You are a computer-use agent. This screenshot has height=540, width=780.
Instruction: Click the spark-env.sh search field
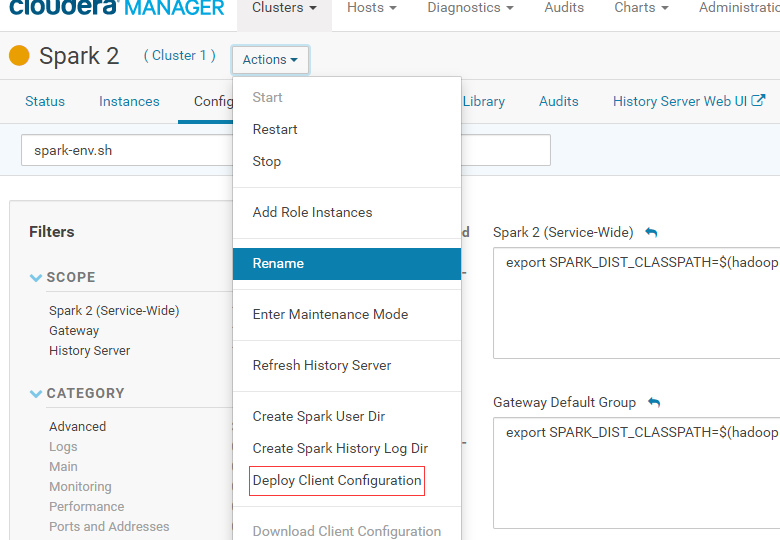click(x=286, y=150)
